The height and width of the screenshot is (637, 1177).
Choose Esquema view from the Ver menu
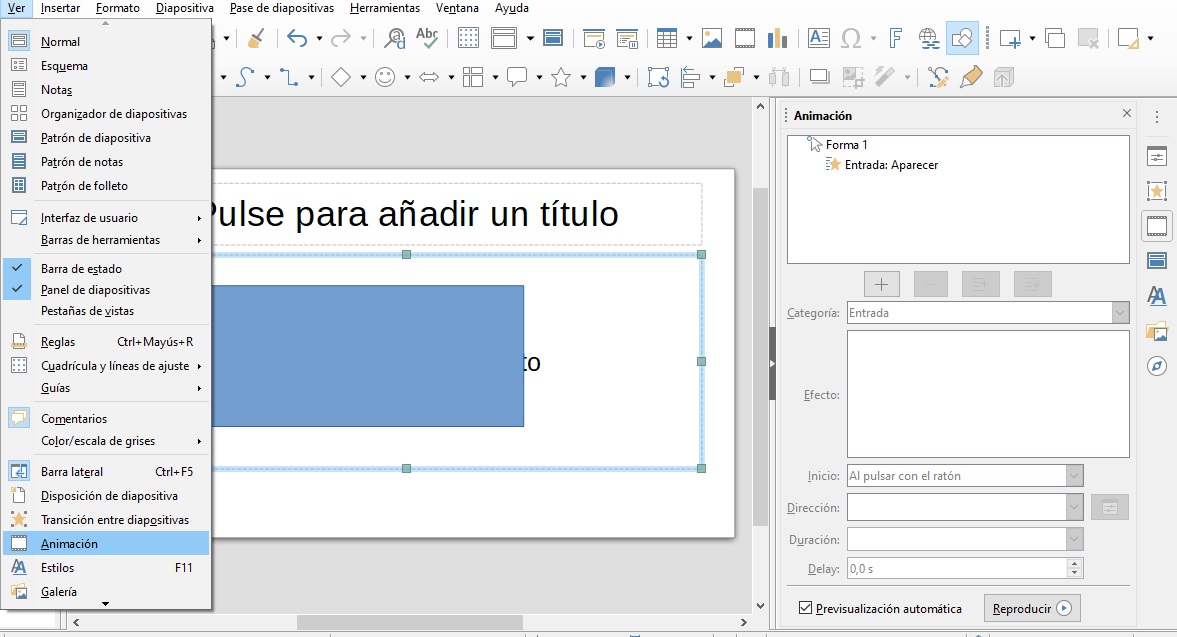tap(106, 66)
